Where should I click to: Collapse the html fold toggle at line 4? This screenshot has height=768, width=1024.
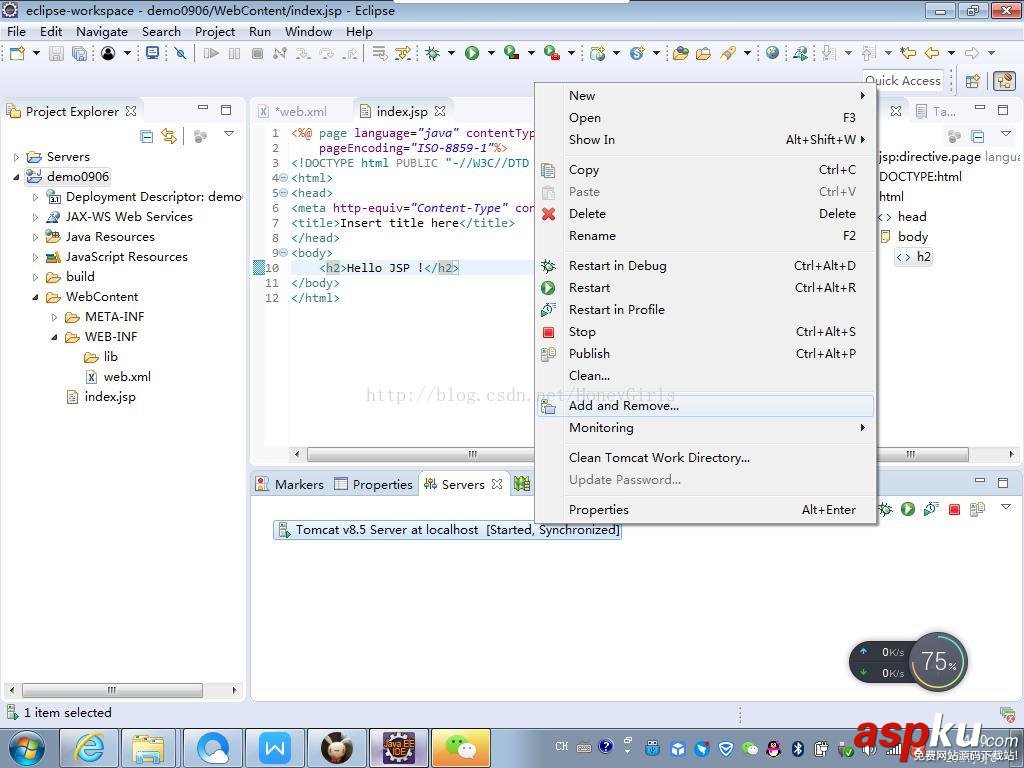pyautogui.click(x=283, y=178)
